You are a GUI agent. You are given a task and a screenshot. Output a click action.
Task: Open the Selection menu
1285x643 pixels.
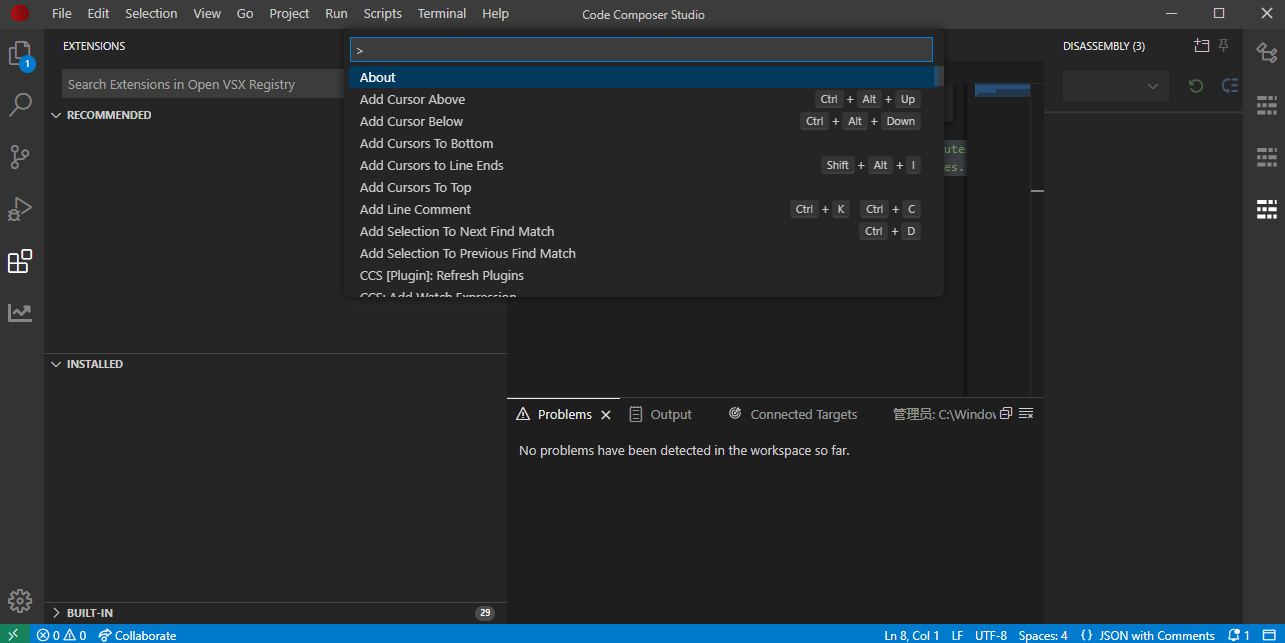click(151, 14)
